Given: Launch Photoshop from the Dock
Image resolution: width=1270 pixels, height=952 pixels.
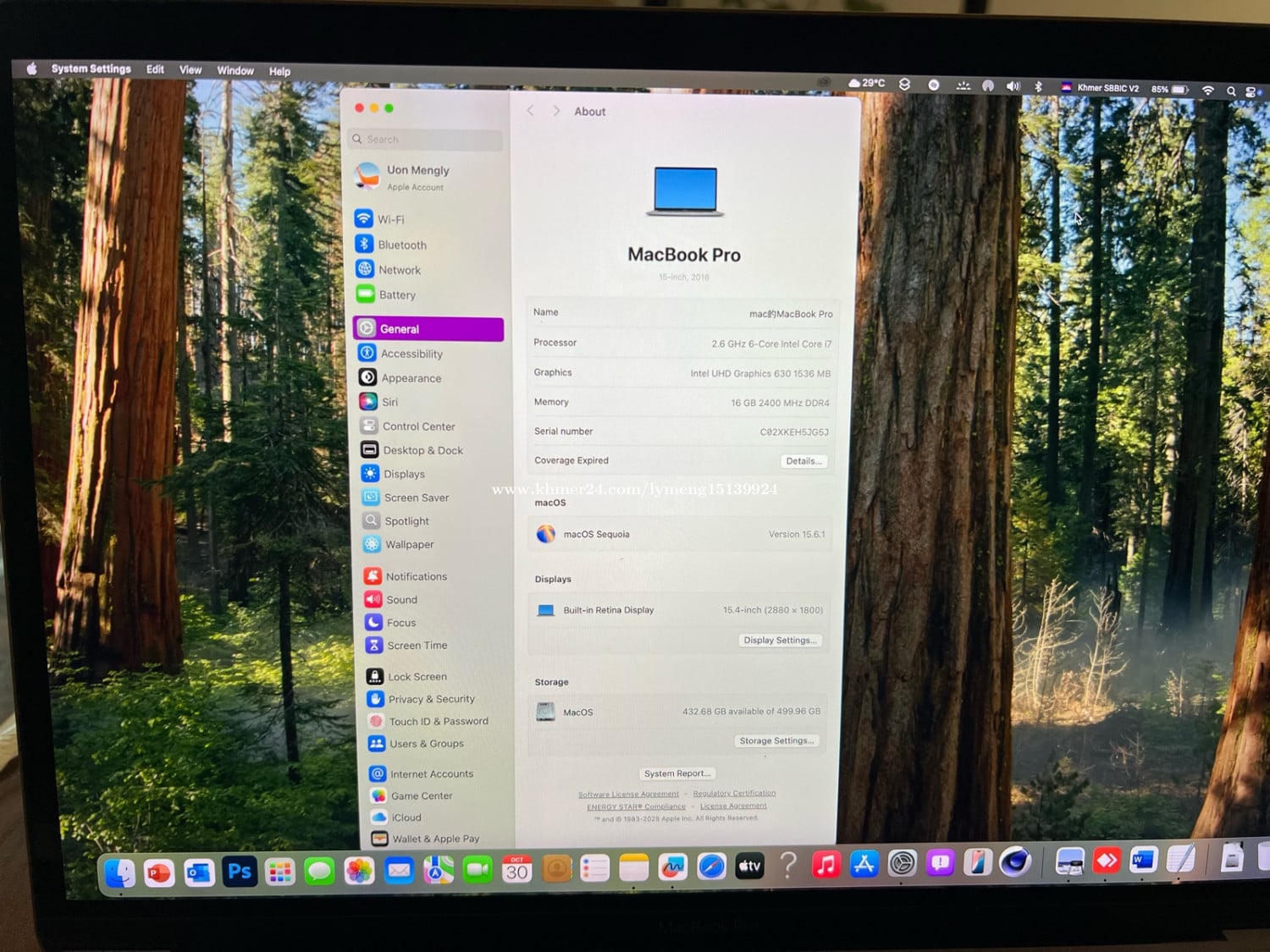Looking at the screenshot, I should click(240, 871).
